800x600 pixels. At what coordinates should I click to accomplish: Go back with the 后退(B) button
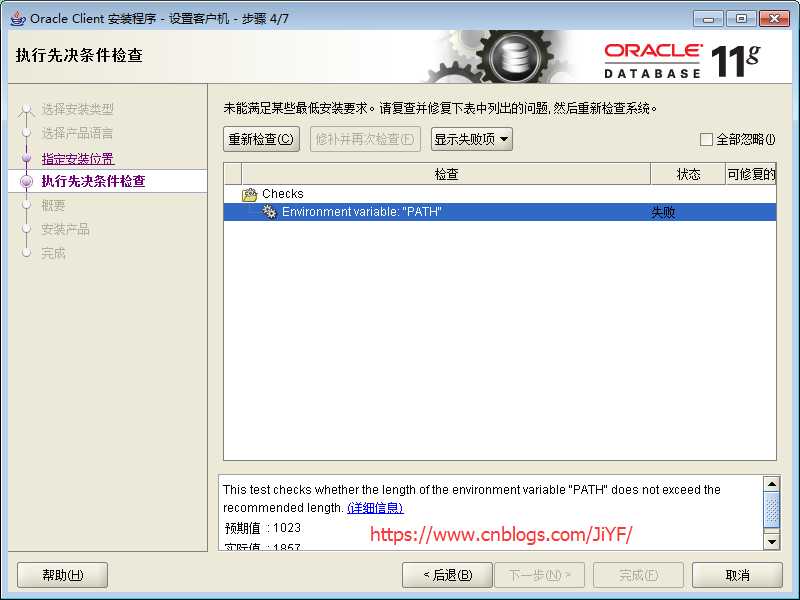coord(447,575)
